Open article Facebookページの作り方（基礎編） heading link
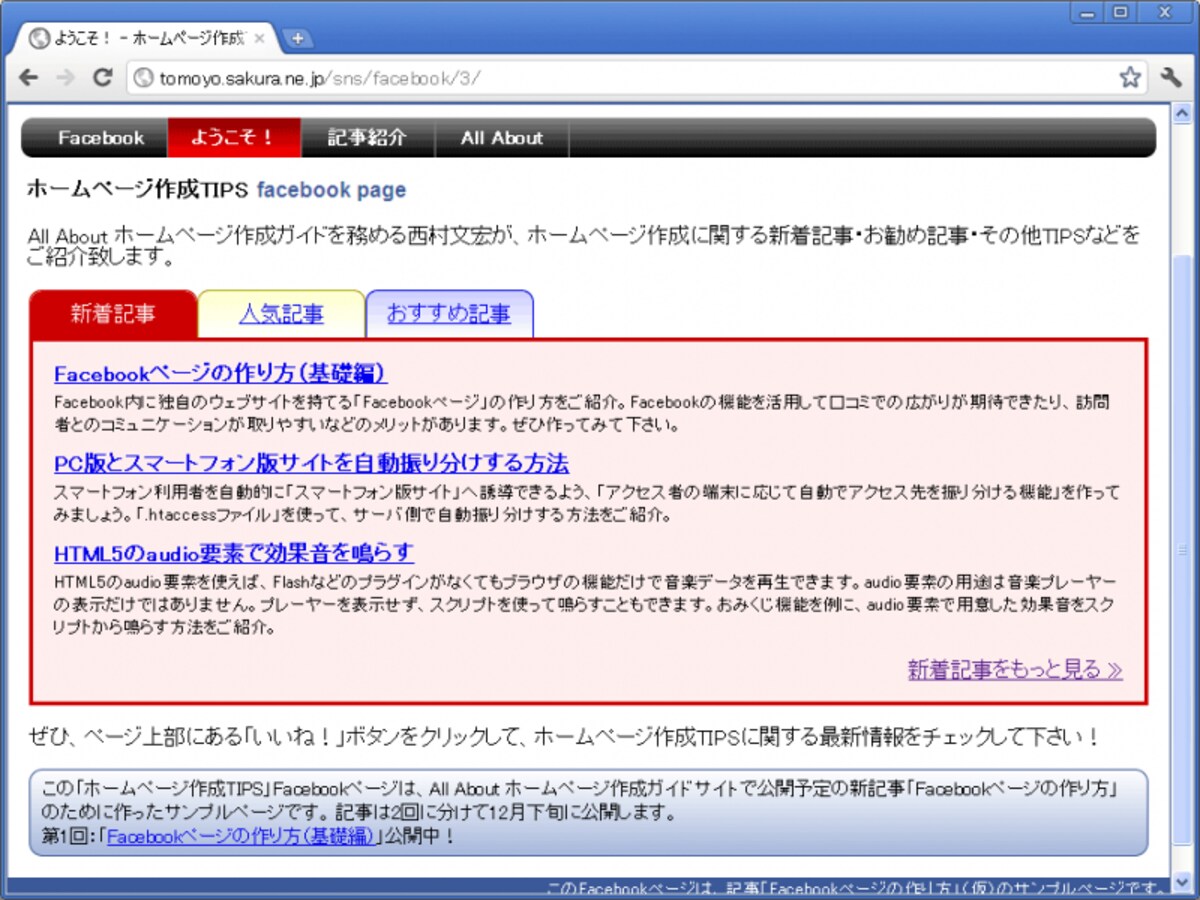This screenshot has width=1200, height=900. pyautogui.click(x=220, y=374)
